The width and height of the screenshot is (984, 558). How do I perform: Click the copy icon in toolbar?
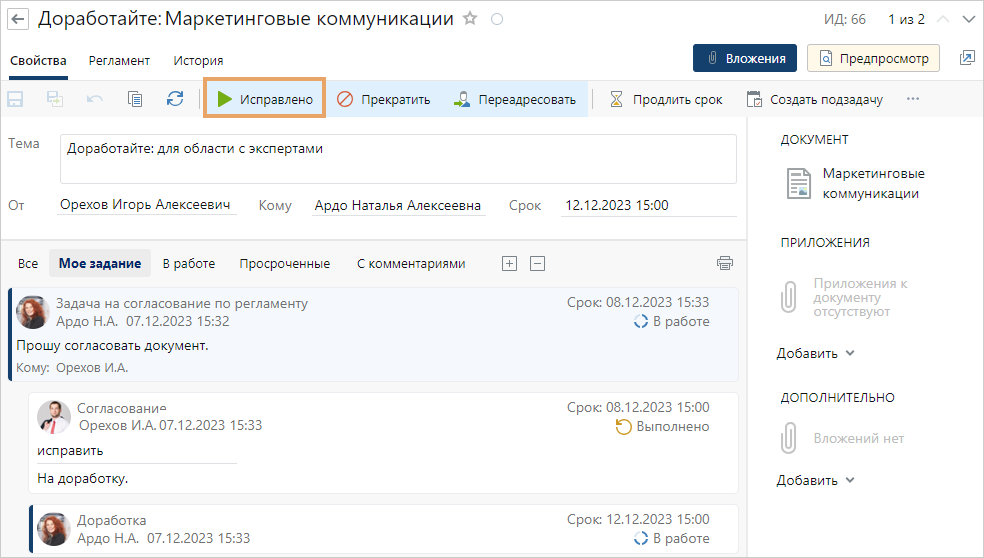(x=135, y=99)
